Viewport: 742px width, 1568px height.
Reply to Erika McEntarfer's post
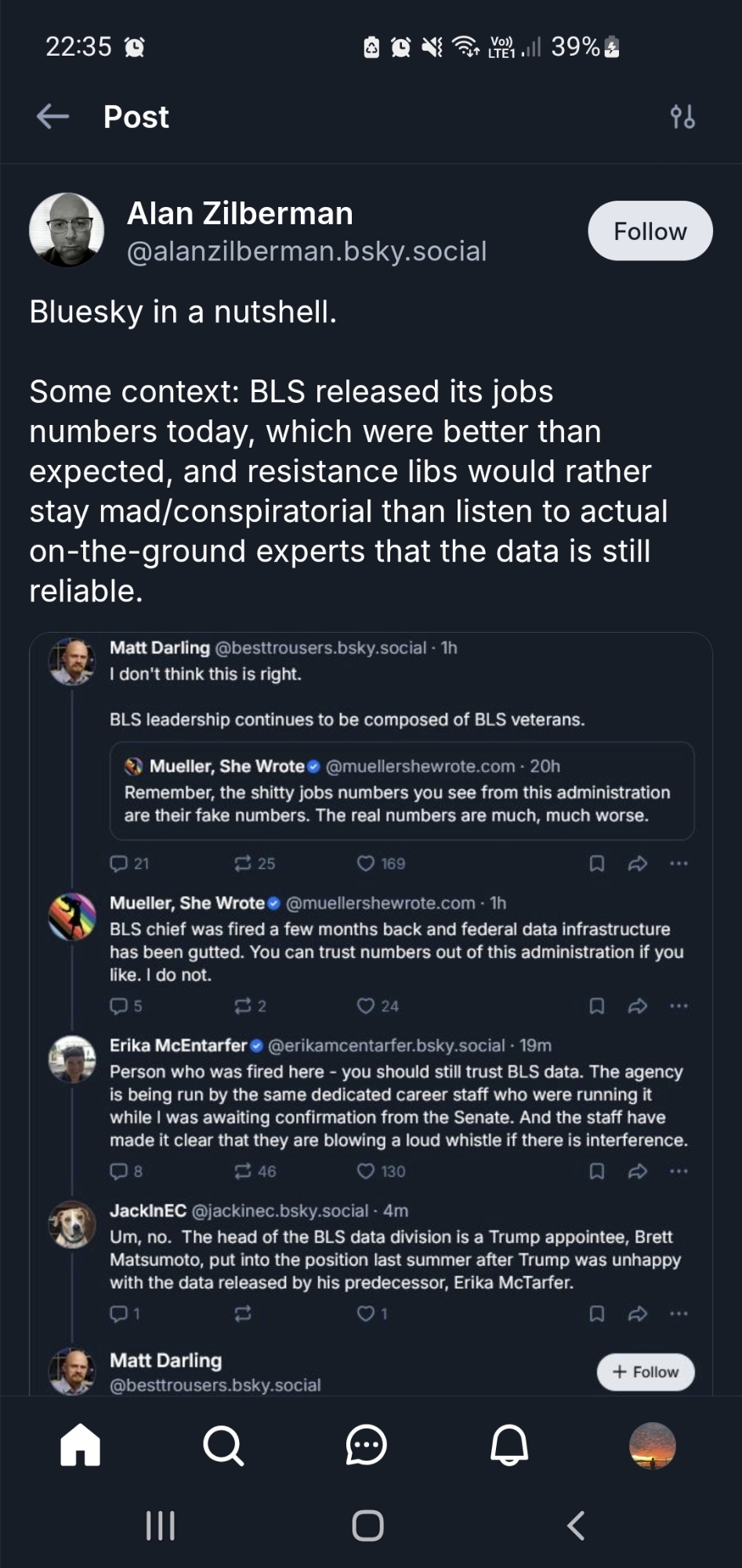pyautogui.click(x=118, y=1171)
